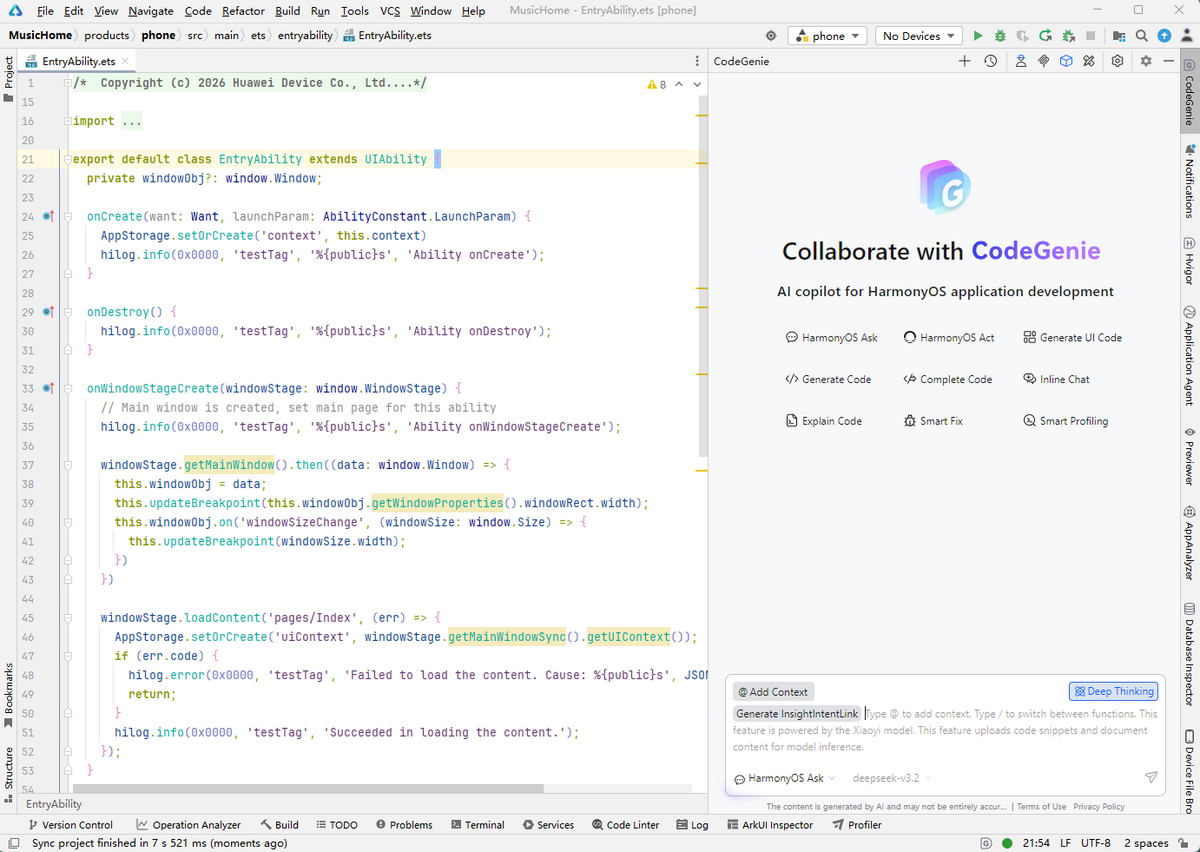
Task: Toggle the Previewer tool window
Action: 1190,456
